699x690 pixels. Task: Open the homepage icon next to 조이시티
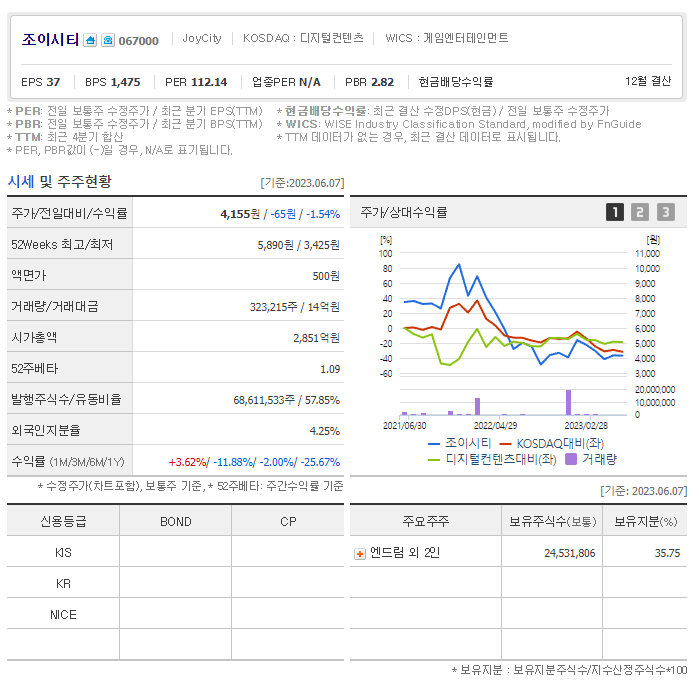[x=90, y=40]
